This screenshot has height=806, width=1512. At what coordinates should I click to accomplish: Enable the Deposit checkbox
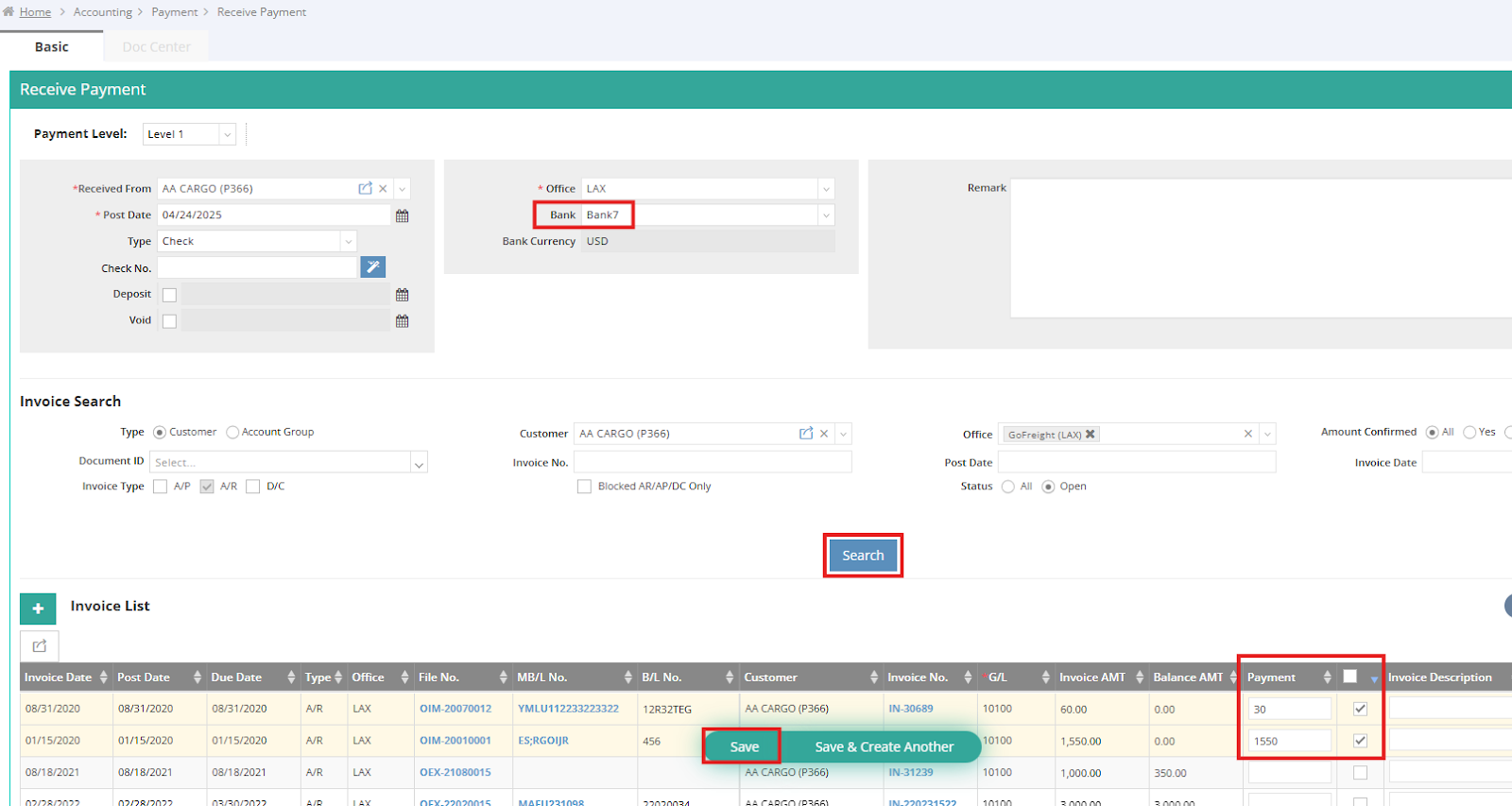(x=169, y=295)
